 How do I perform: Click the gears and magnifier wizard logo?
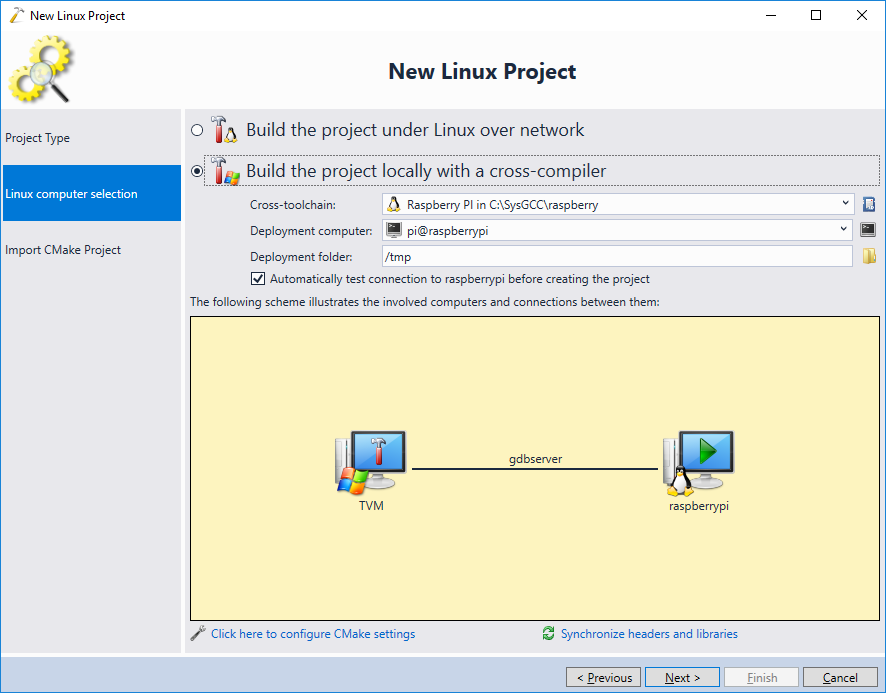(x=41, y=70)
